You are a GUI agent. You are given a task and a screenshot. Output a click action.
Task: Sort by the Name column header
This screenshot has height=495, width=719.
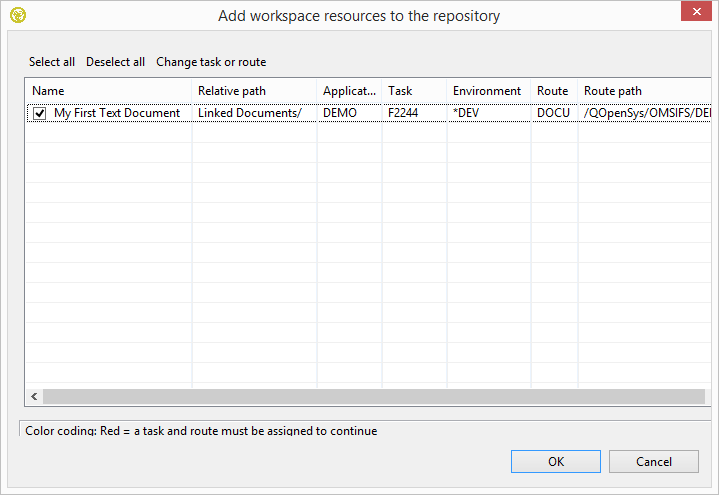tap(108, 91)
